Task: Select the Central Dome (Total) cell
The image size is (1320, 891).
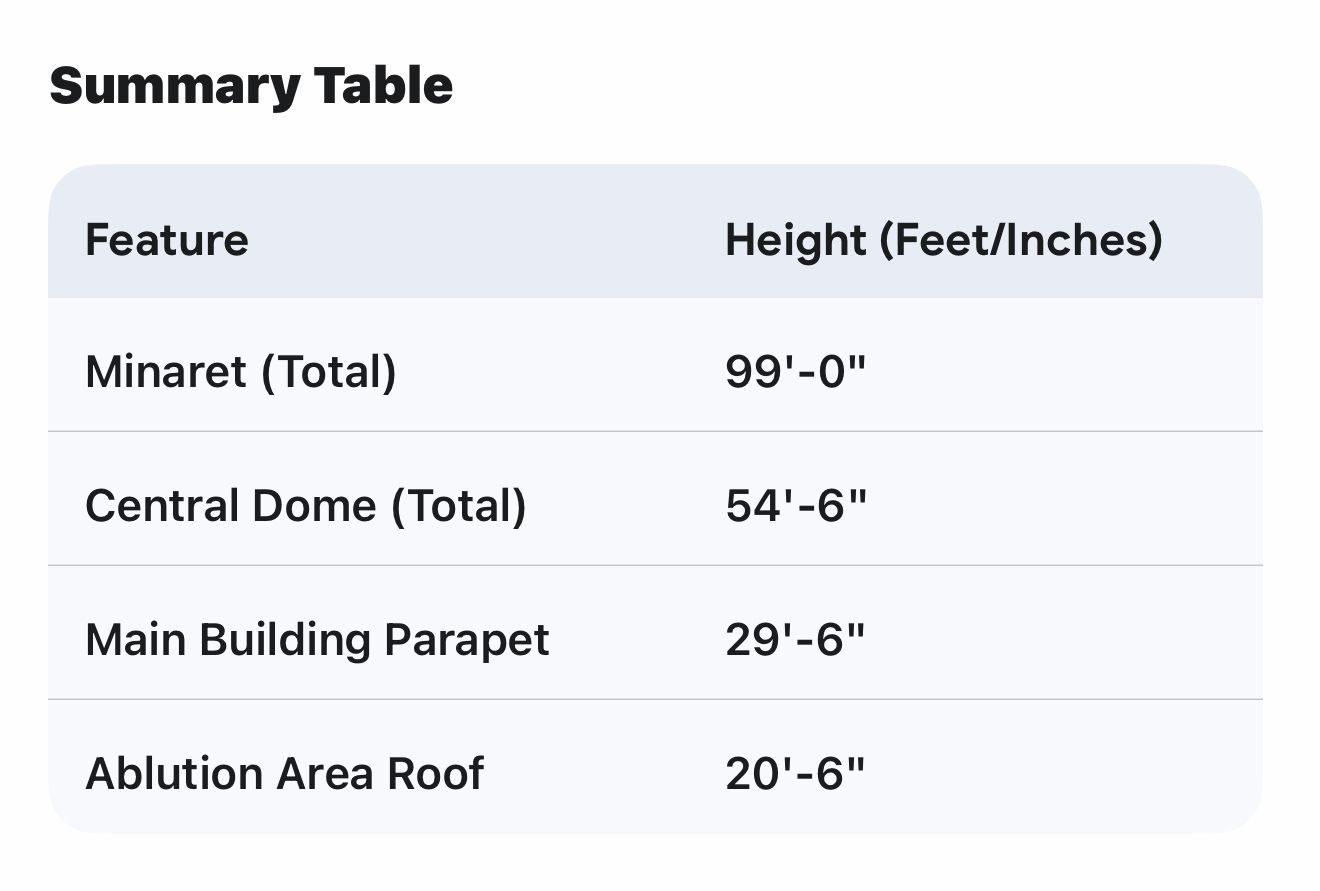Action: tap(306, 506)
